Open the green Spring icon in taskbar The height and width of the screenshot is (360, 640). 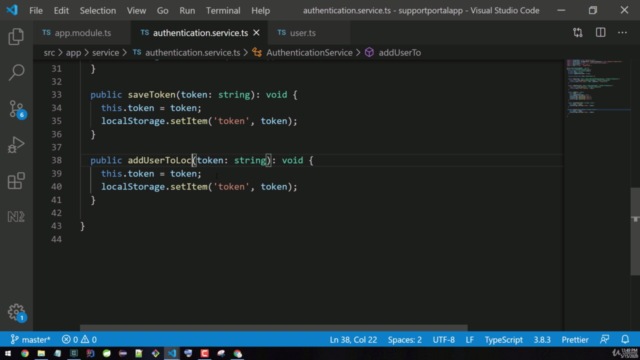pyautogui.click(x=107, y=353)
